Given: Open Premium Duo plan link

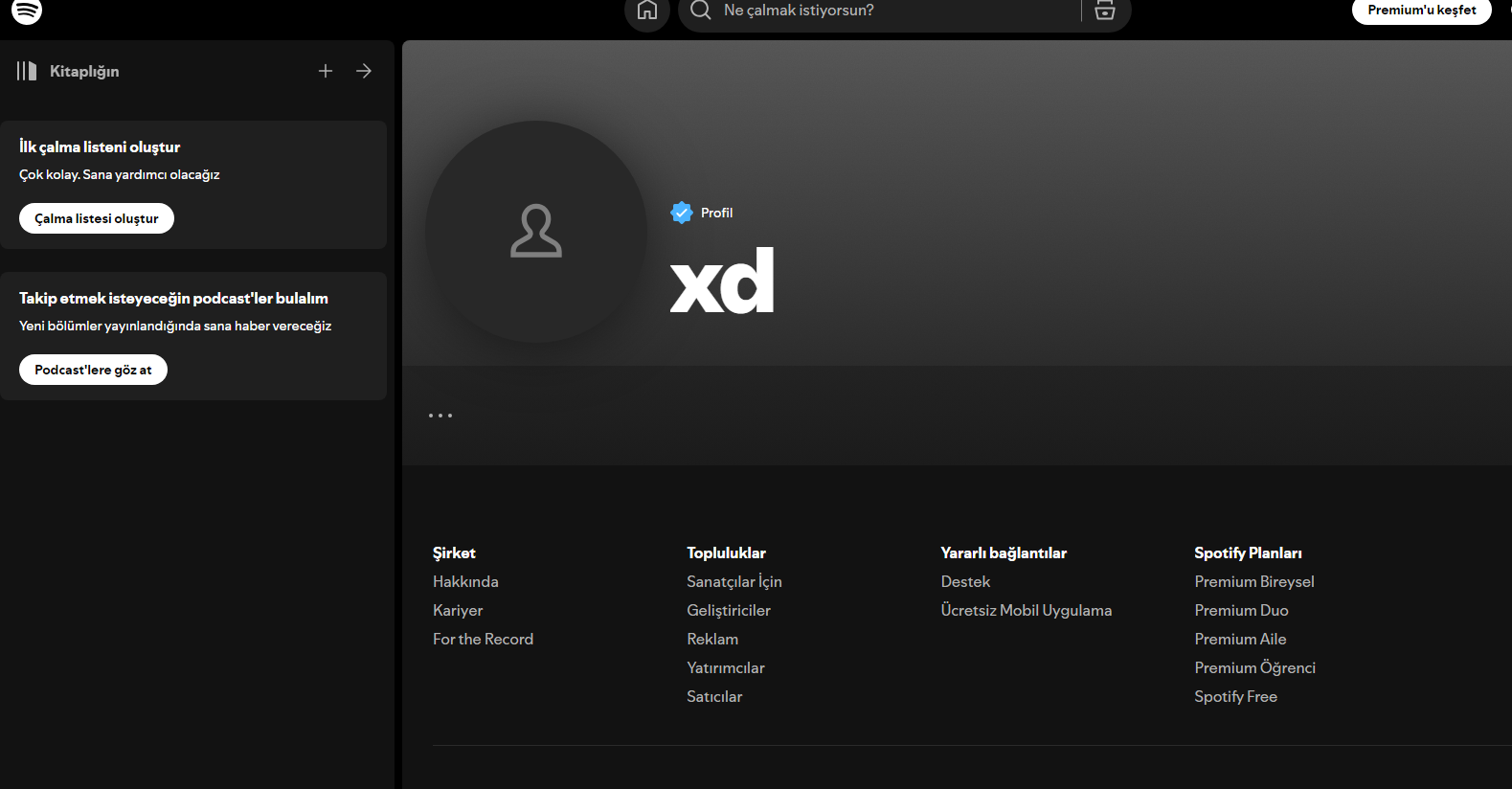Looking at the screenshot, I should pos(1241,610).
